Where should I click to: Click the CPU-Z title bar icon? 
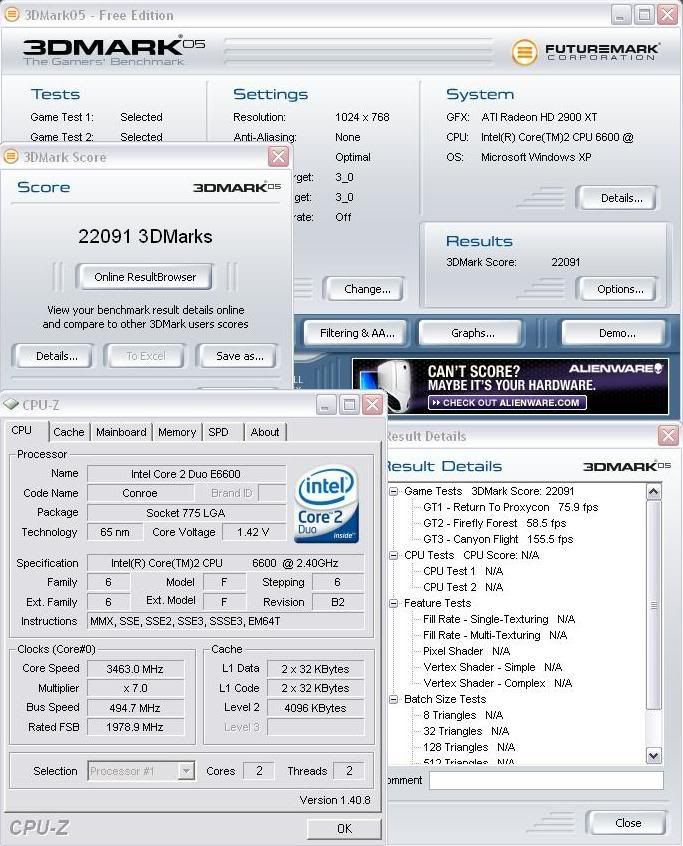(11, 404)
